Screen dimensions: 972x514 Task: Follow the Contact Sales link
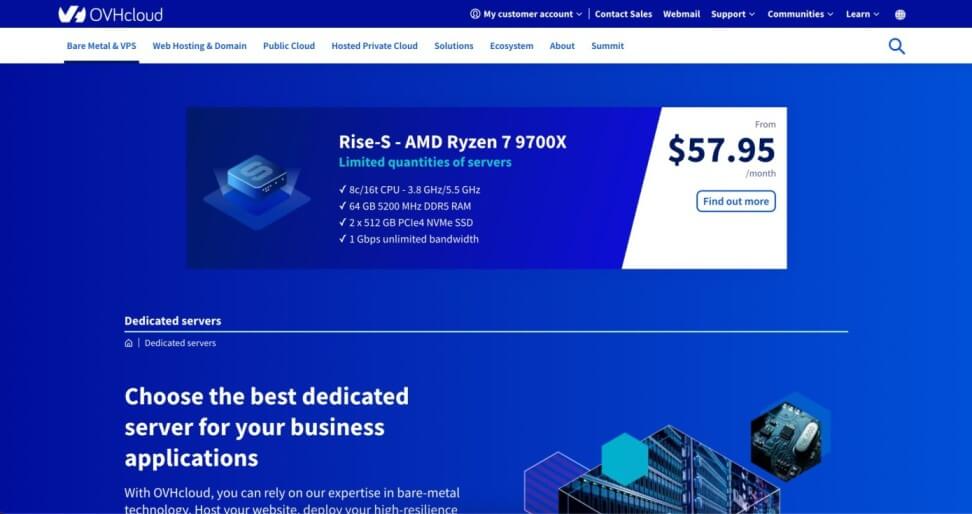623,14
